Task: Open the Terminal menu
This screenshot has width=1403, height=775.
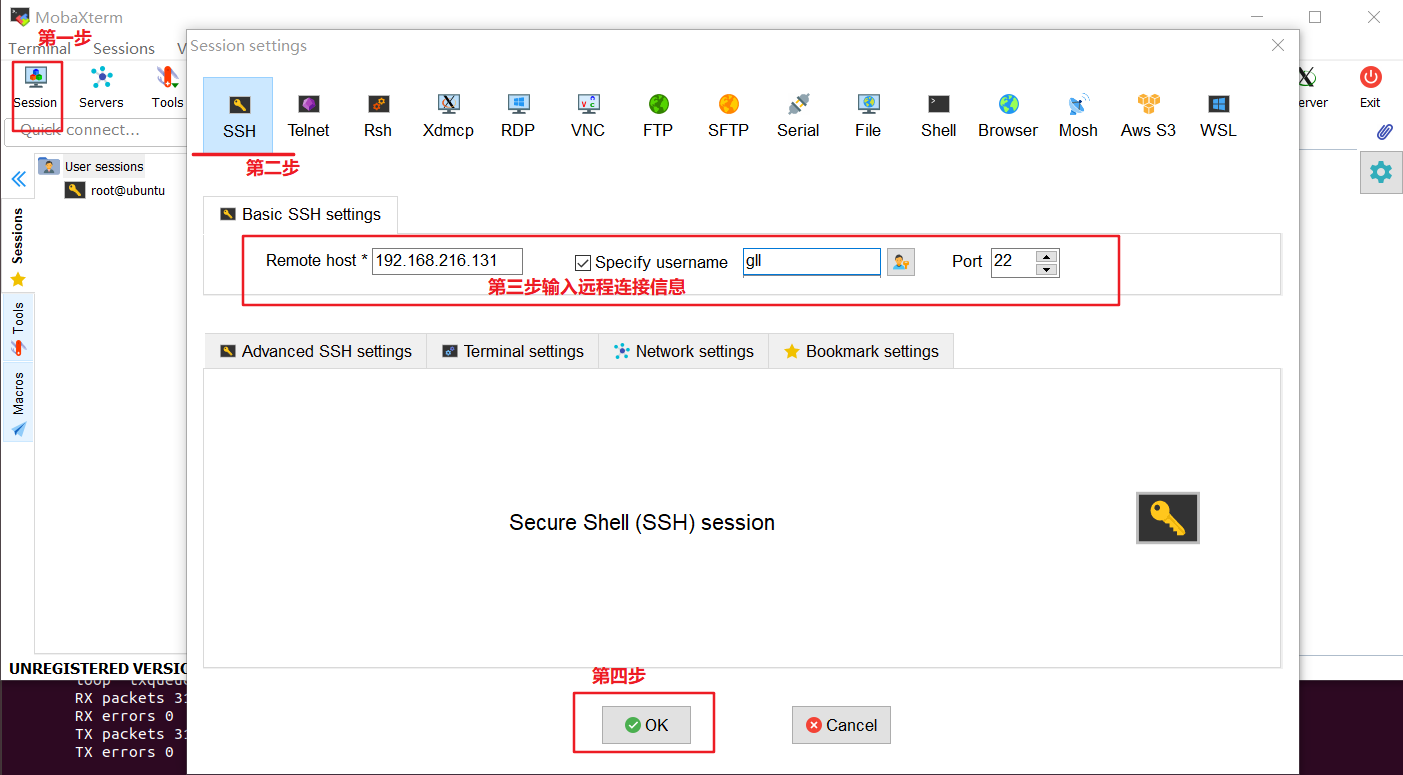Action: click(x=39, y=48)
